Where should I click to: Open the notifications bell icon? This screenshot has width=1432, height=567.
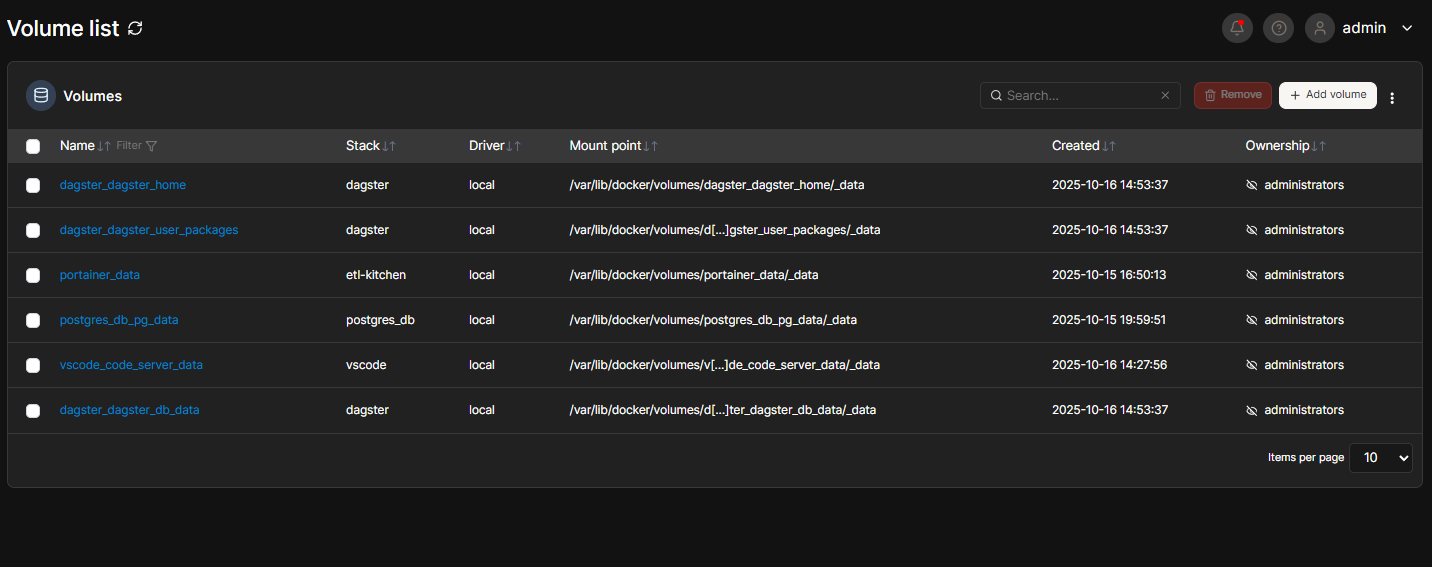(1237, 28)
